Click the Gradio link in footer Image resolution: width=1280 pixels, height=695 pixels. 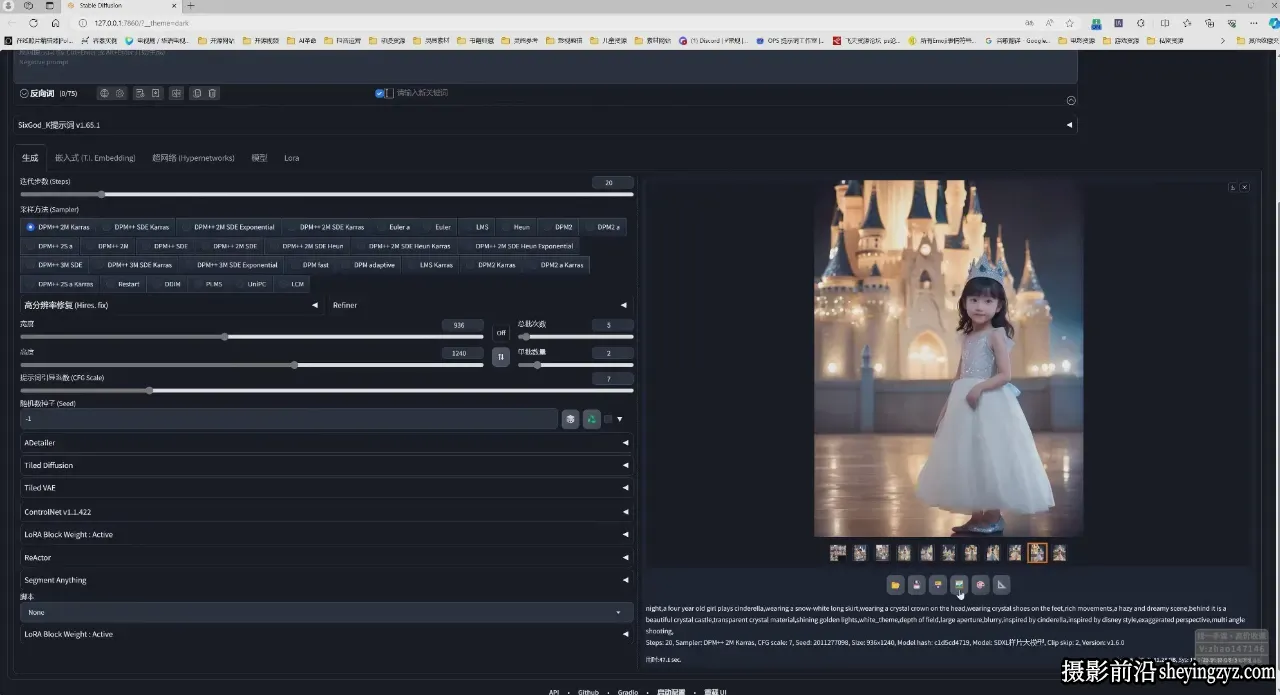click(627, 691)
